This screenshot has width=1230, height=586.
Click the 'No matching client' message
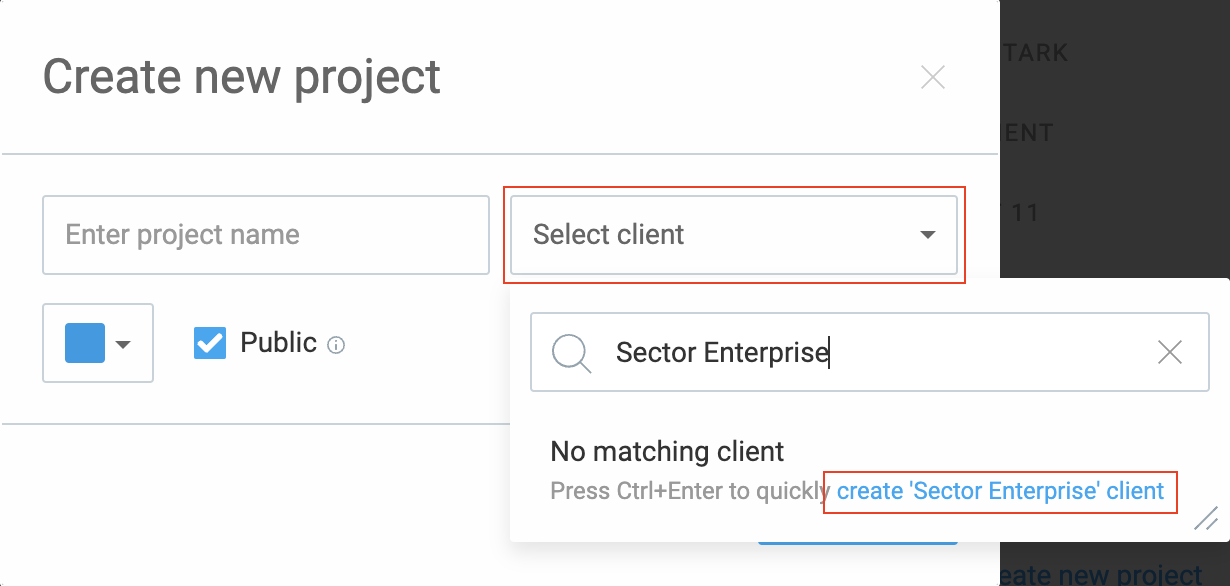point(667,451)
